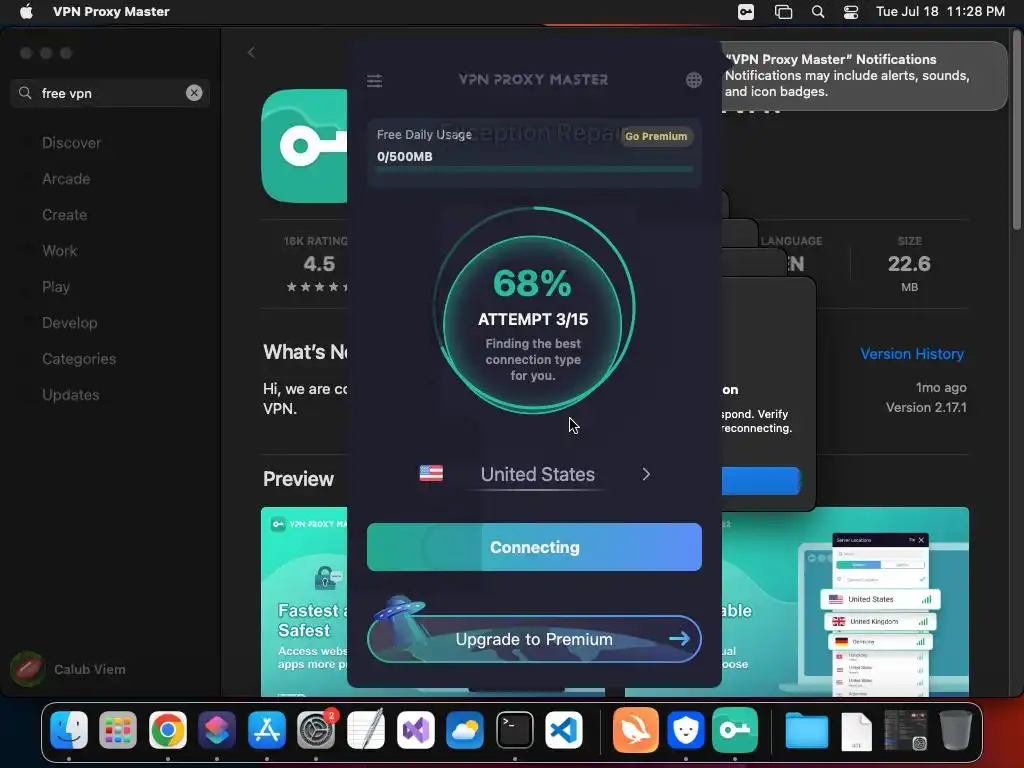This screenshot has height=768, width=1024.
Task: Expand the United States server chevron
Action: click(x=646, y=474)
